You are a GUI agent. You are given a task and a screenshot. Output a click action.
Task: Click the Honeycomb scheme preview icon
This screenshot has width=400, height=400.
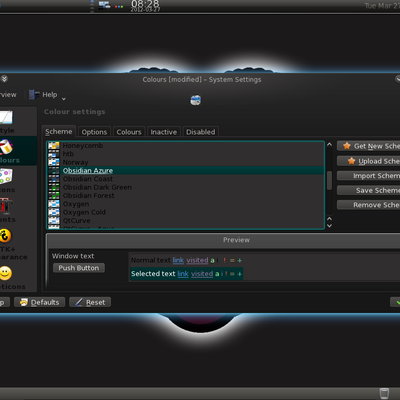(54, 146)
